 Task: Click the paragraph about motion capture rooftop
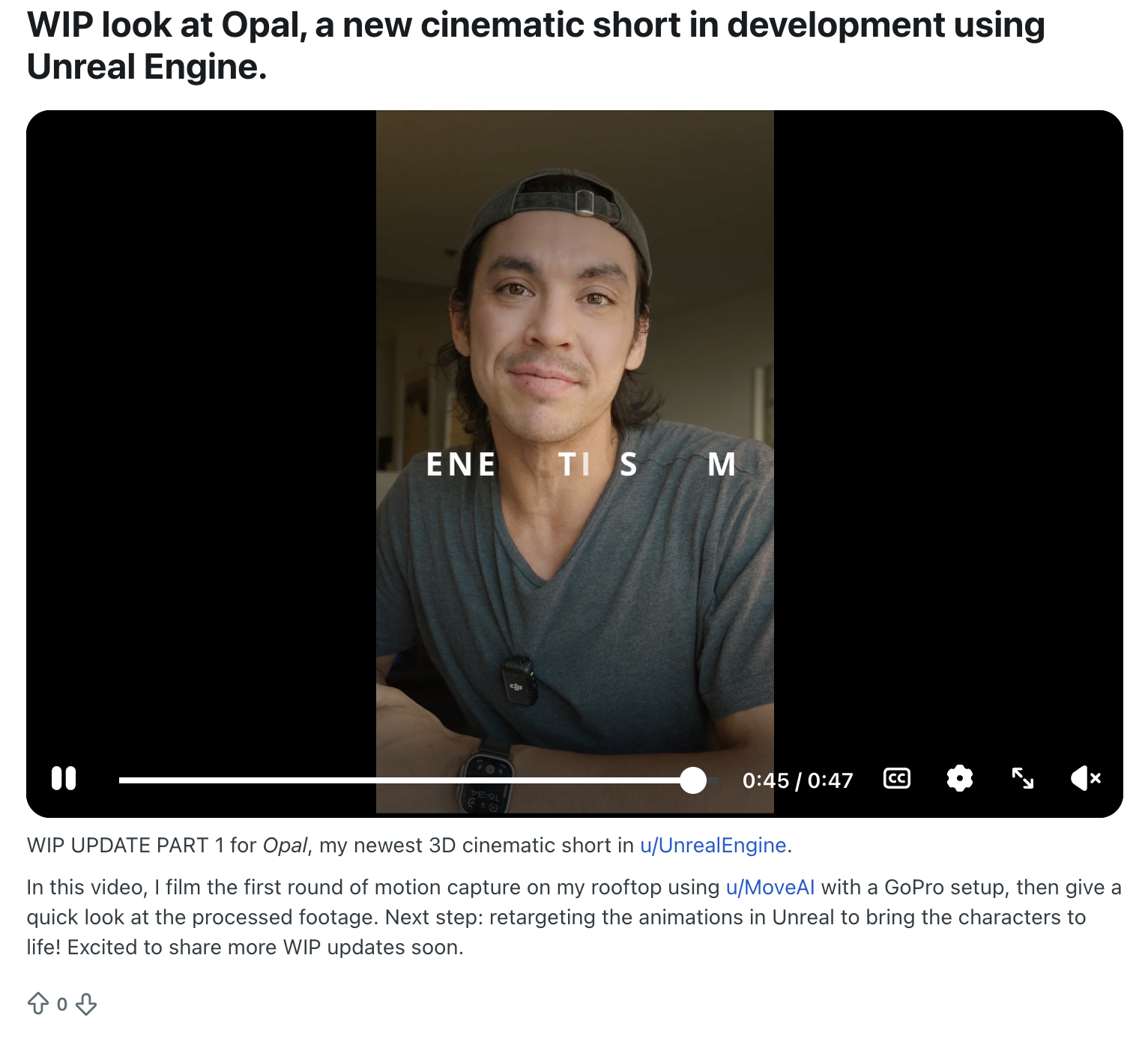pos(574,918)
